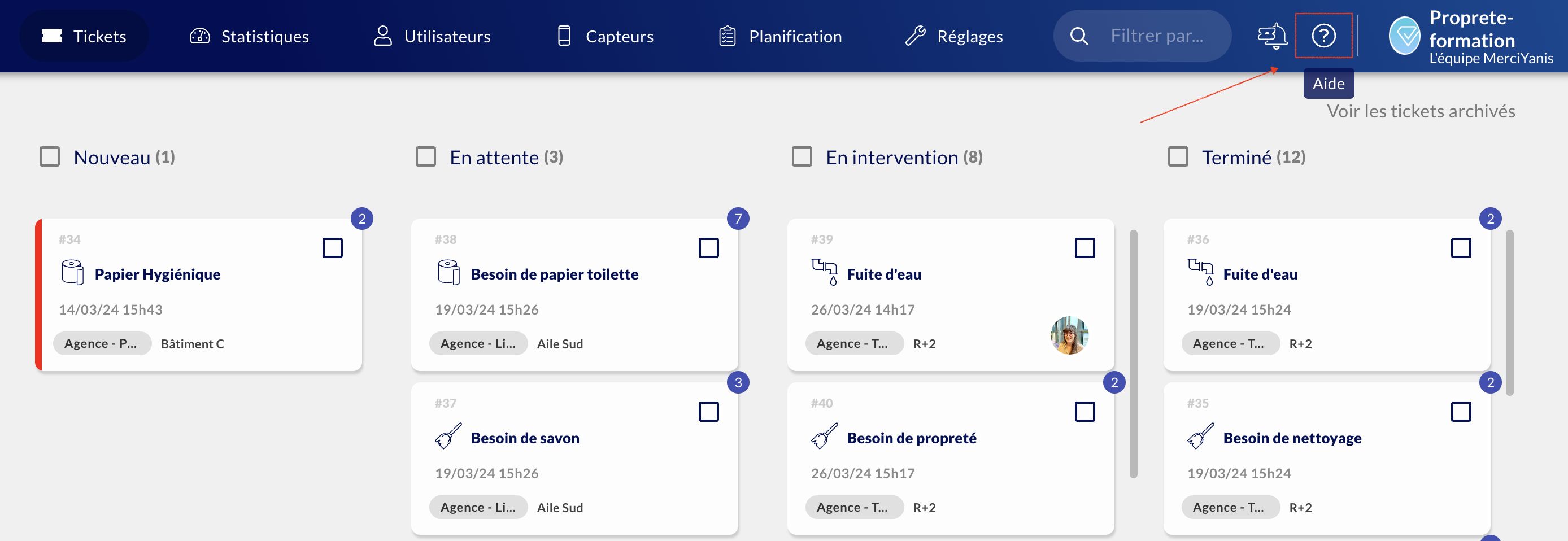Viewport: 1568px width, 541px height.
Task: Click the notifications megaphone bell icon
Action: pyautogui.click(x=1272, y=36)
